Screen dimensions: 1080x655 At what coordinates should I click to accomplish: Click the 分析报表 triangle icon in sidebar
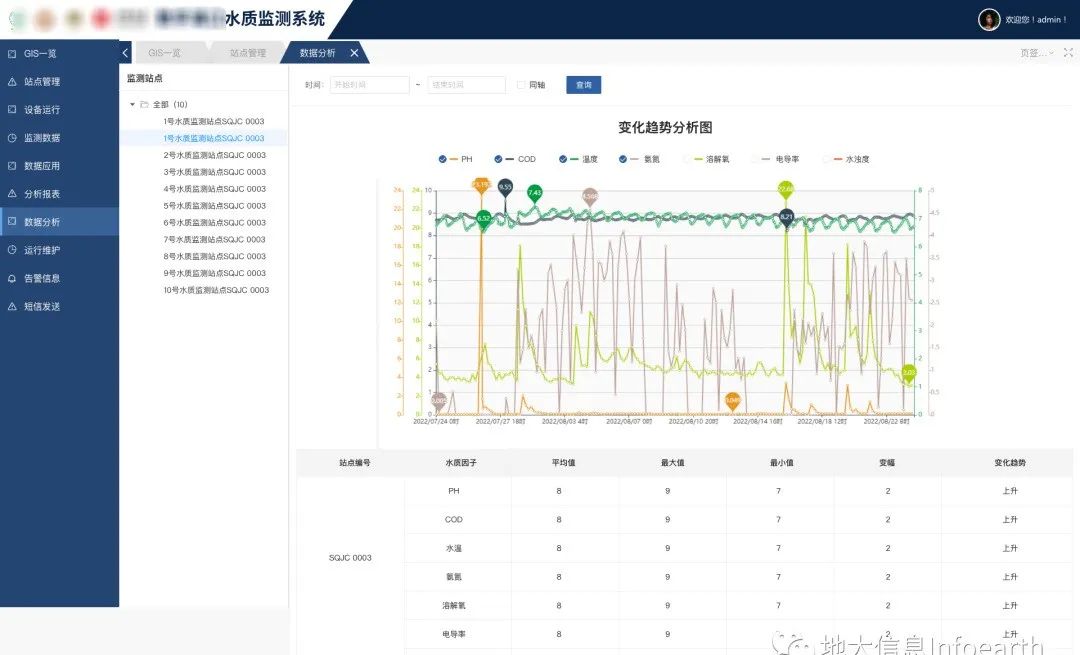pyautogui.click(x=12, y=194)
